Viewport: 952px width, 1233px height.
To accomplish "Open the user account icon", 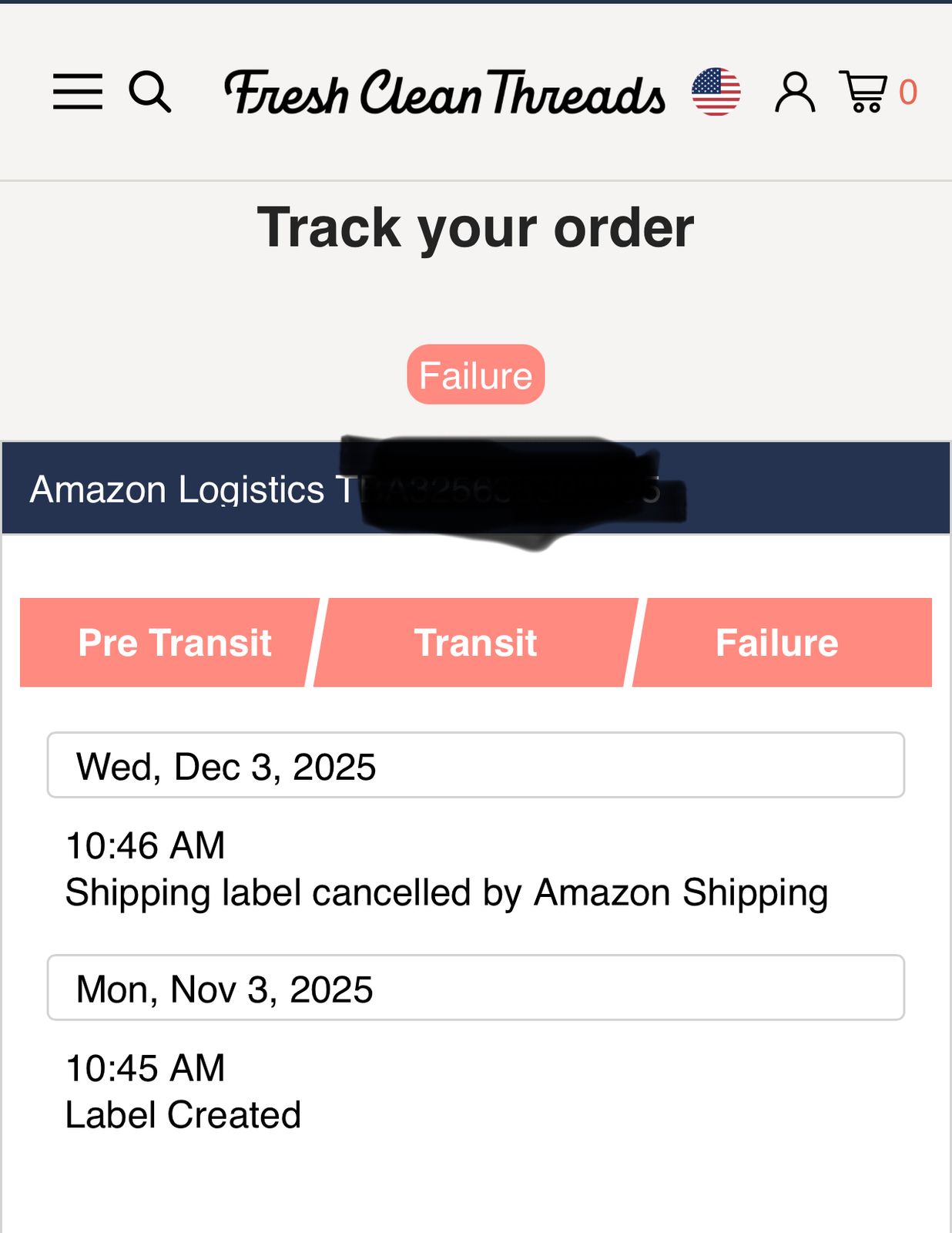I will tap(794, 92).
